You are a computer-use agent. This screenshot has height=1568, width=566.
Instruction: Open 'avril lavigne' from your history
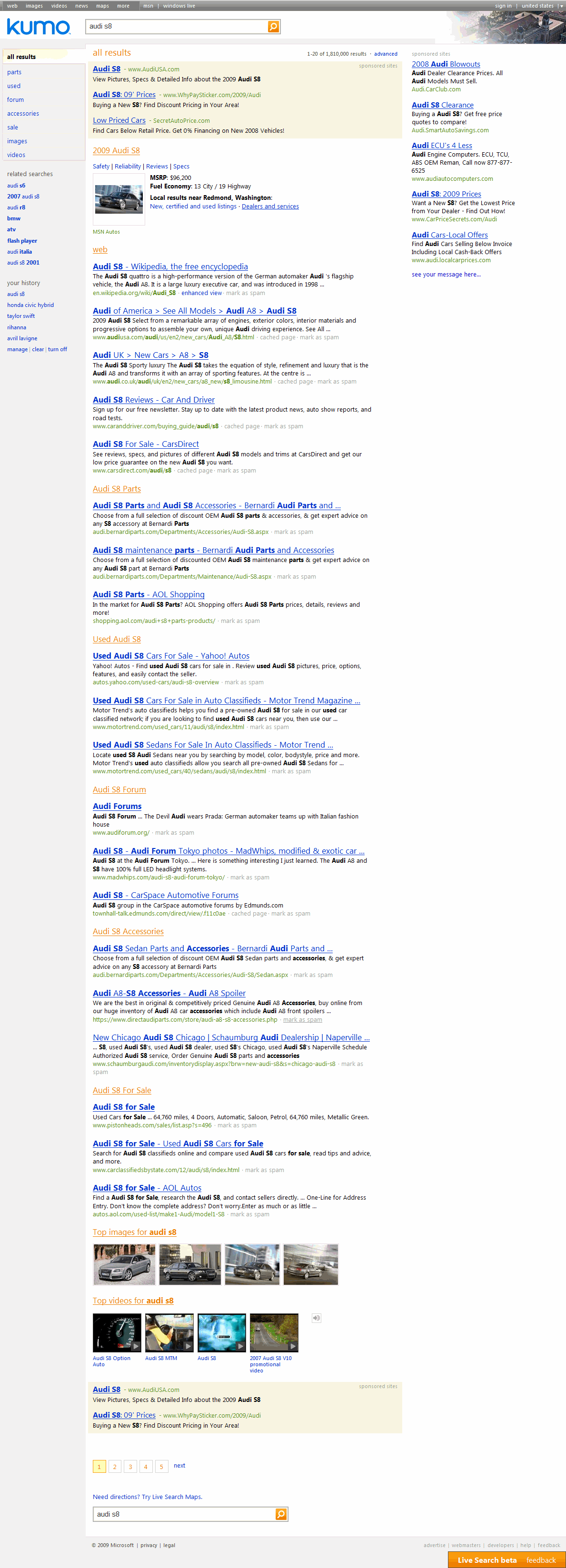22,338
